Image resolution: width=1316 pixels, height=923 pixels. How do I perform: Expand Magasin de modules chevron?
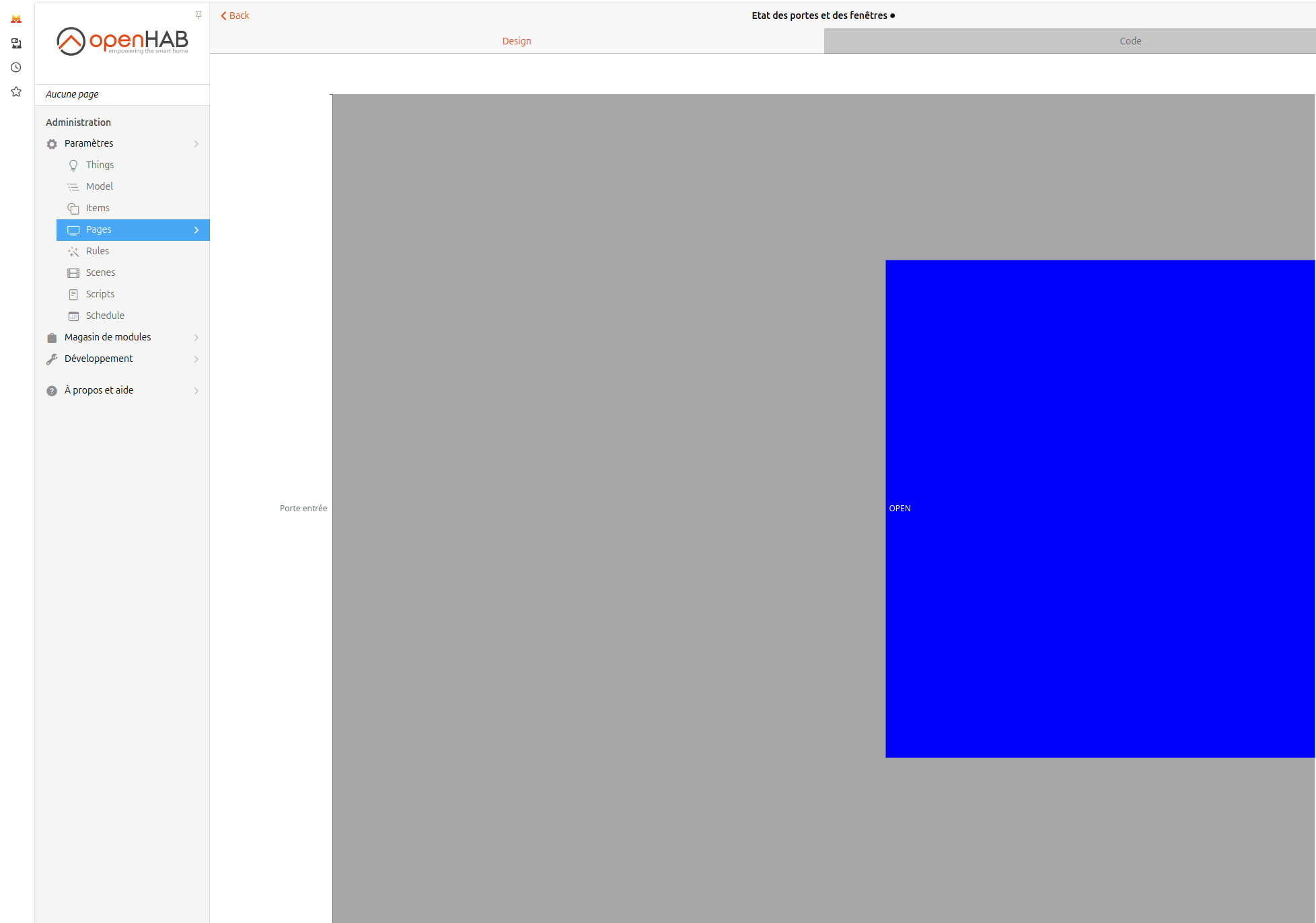(196, 338)
